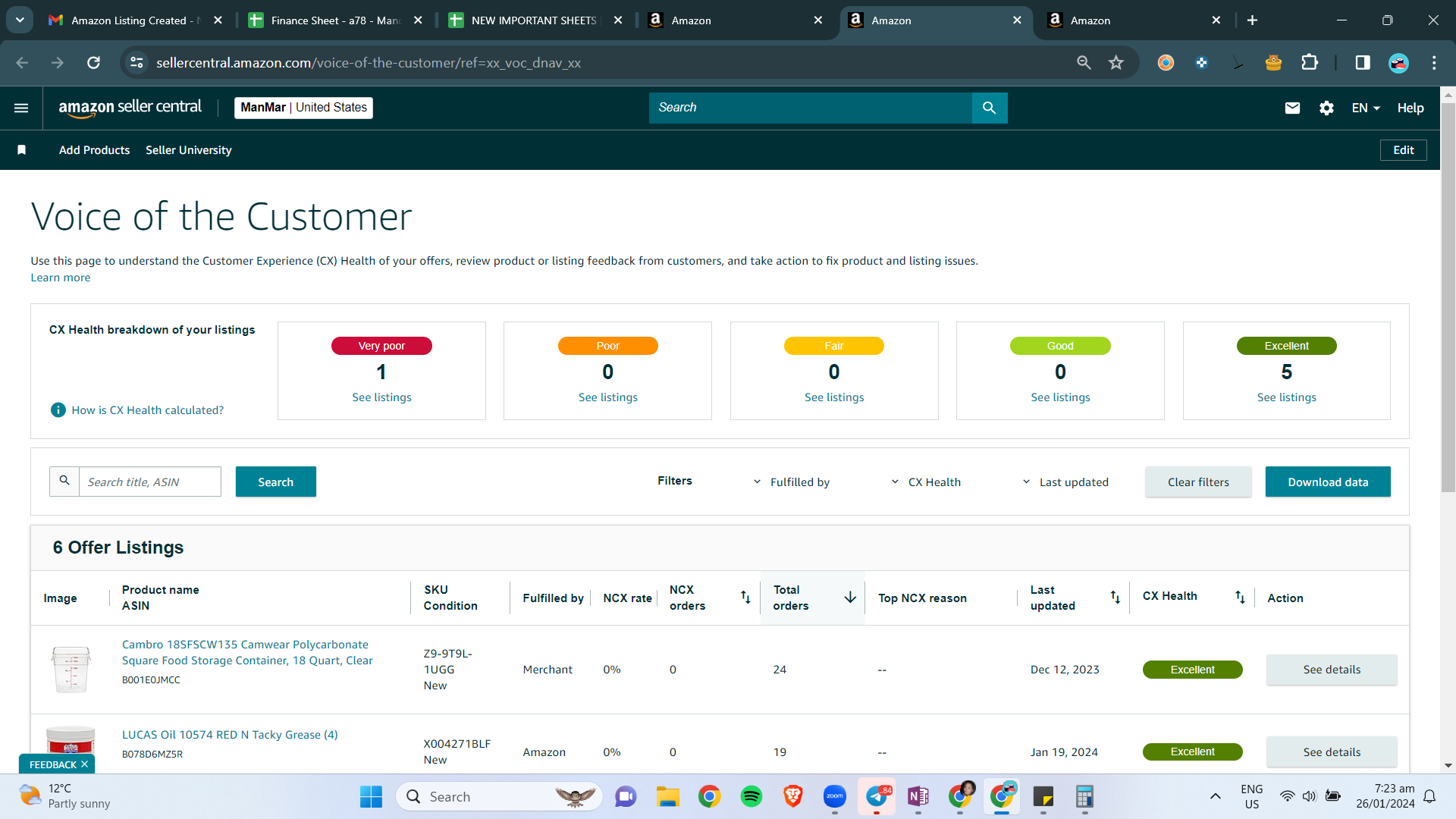Open the Learn more link
This screenshot has width=1456, height=819.
click(x=61, y=278)
